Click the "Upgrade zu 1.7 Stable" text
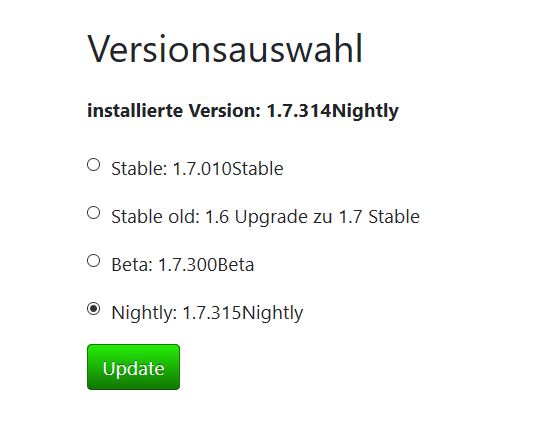The height and width of the screenshot is (429, 544). coord(327,217)
